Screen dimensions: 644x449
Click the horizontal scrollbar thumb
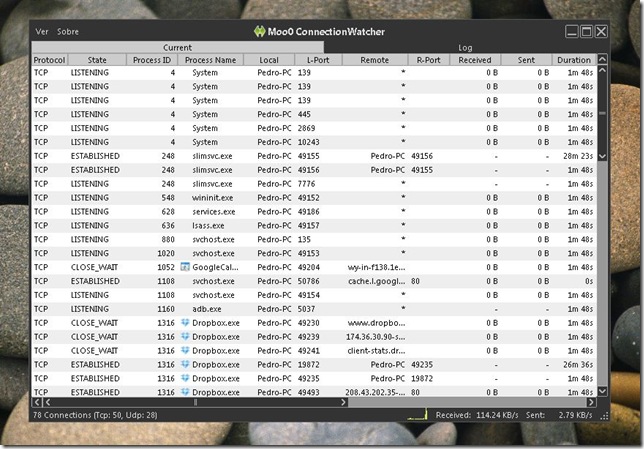click(196, 402)
